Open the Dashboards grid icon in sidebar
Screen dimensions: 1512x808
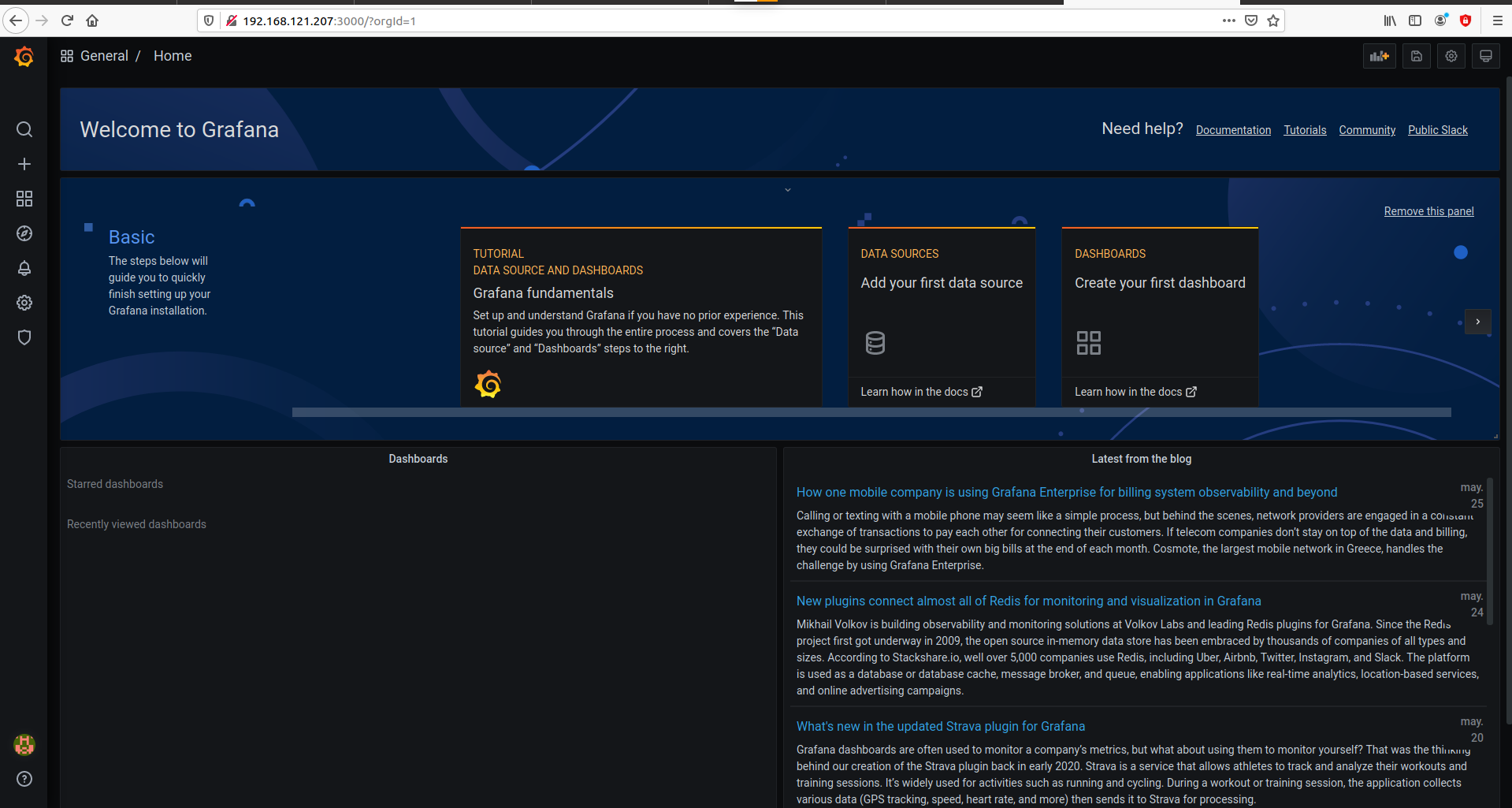(x=24, y=199)
